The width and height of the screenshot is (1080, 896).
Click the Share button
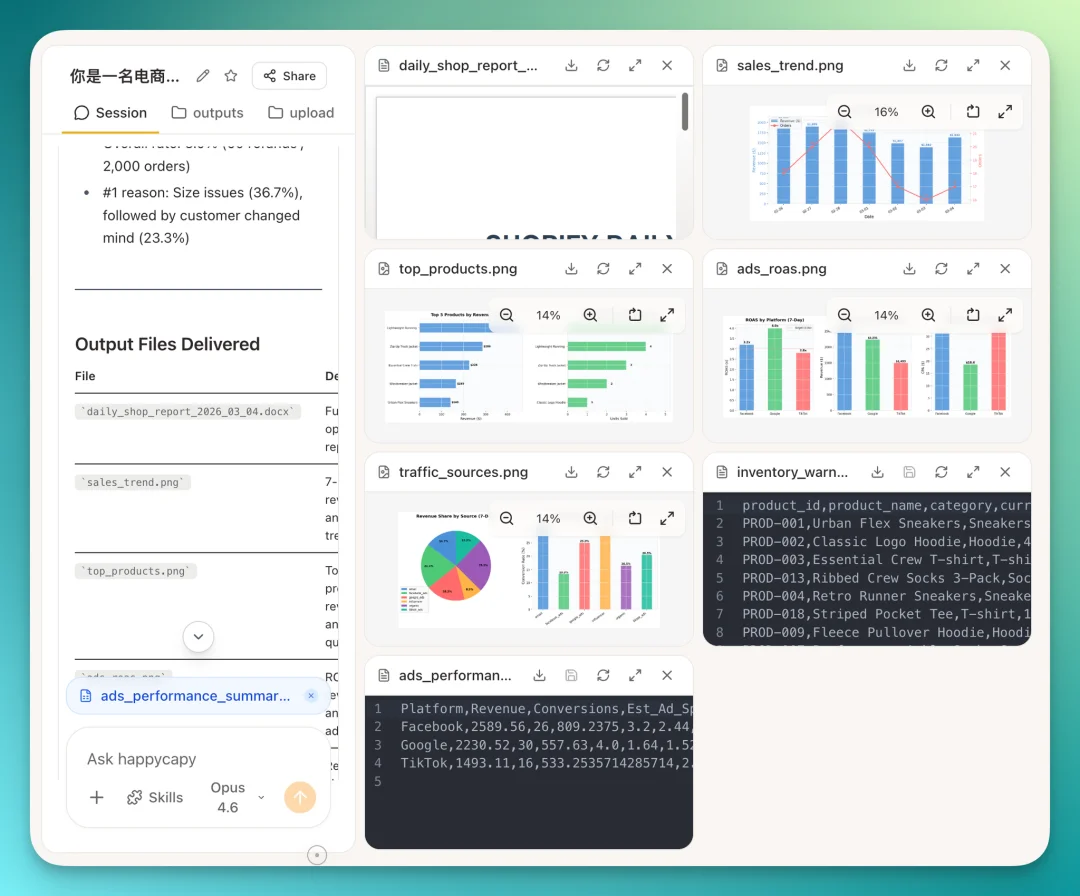(x=288, y=75)
